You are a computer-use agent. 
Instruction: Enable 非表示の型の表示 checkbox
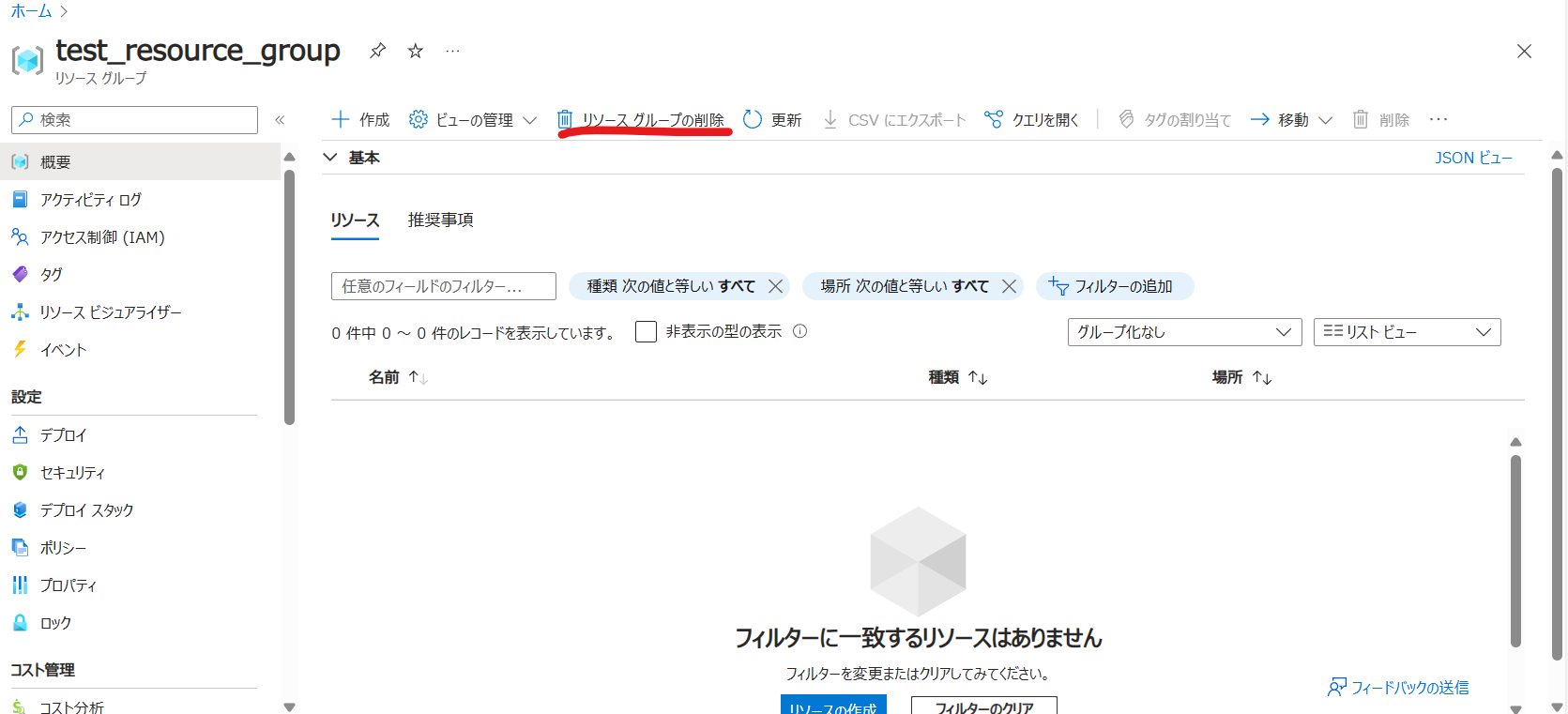click(x=646, y=332)
